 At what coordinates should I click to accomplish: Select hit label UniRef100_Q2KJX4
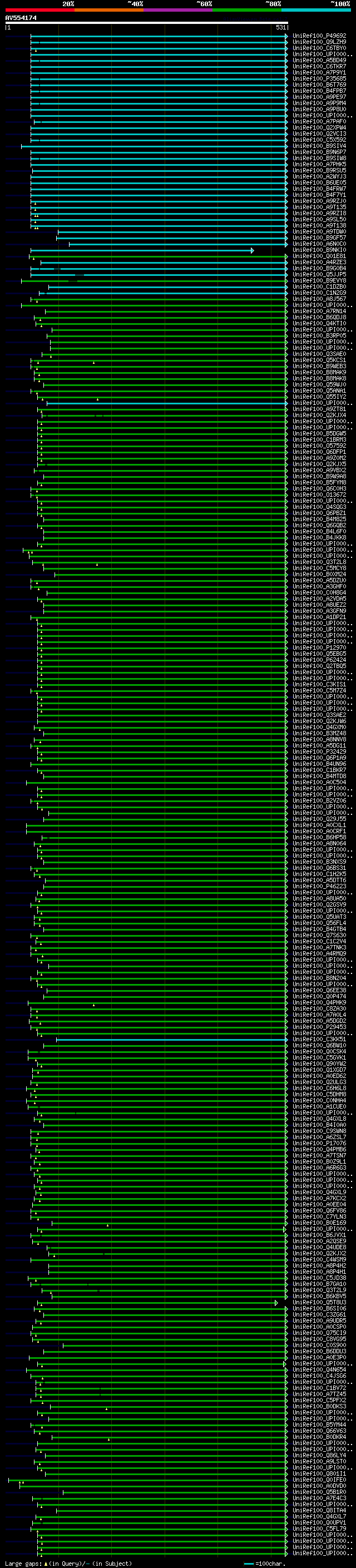click(x=319, y=415)
